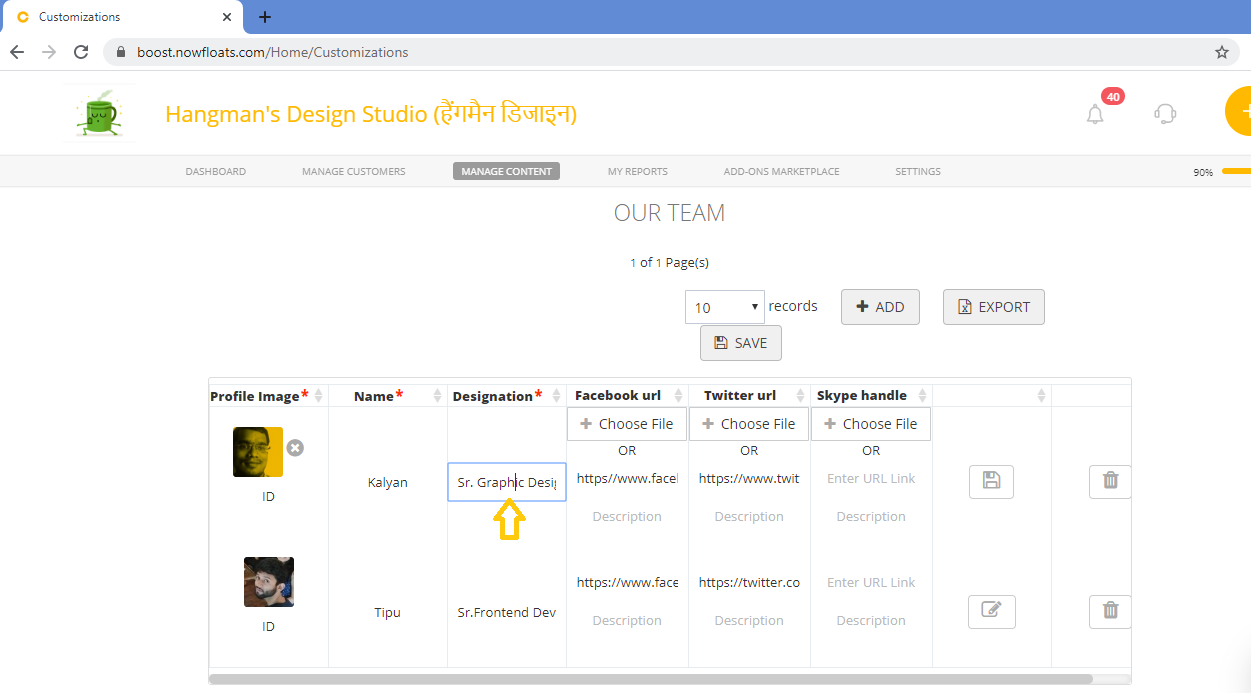Click the ADD button
This screenshot has width=1251, height=693.
(x=880, y=307)
